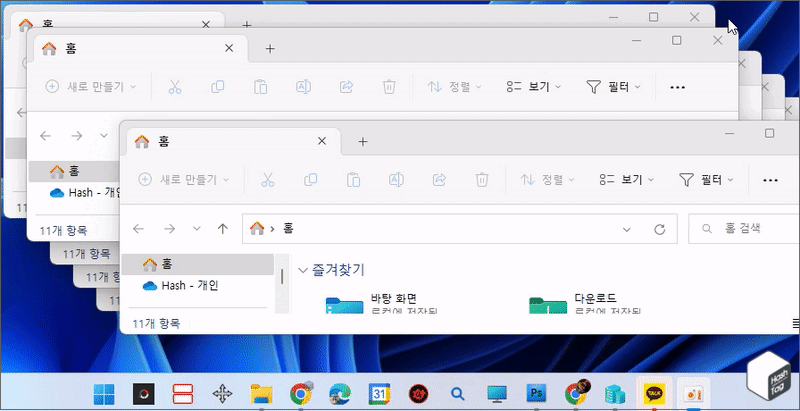Click Share icon in front window toolbar
Viewport: 800px width, 411px height.
tap(439, 179)
